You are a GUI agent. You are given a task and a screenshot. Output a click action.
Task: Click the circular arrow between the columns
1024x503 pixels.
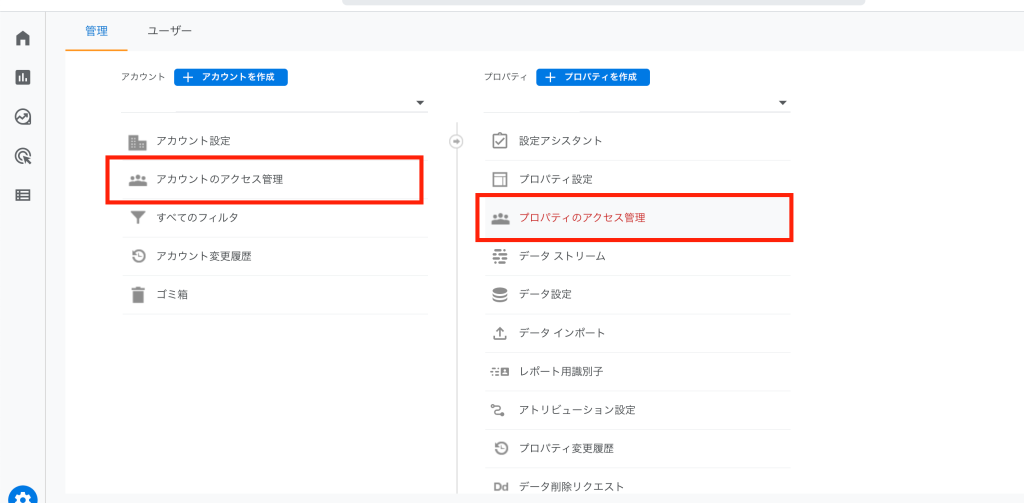456,141
